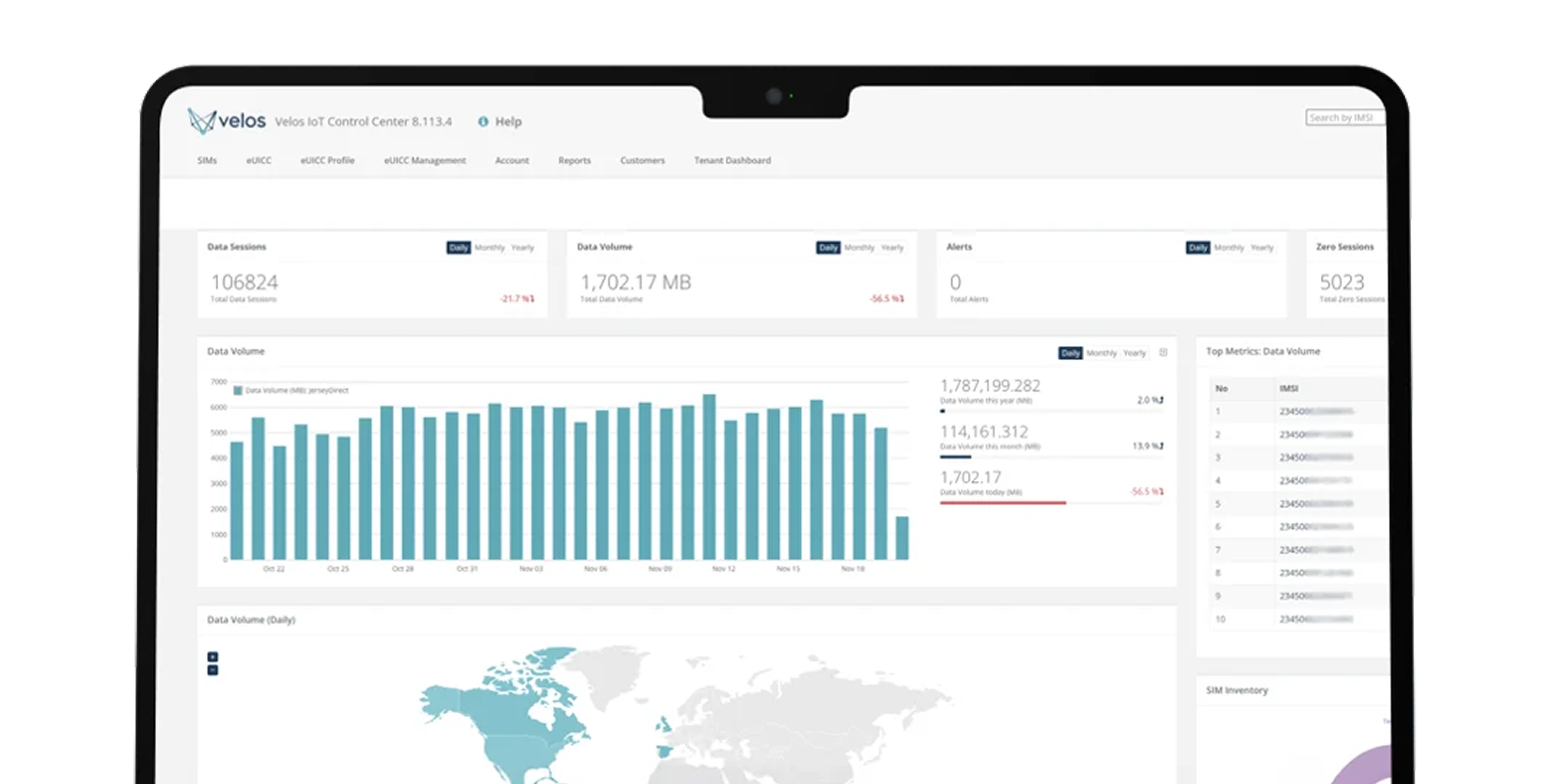Click the Search by IMSI field

point(1343,118)
